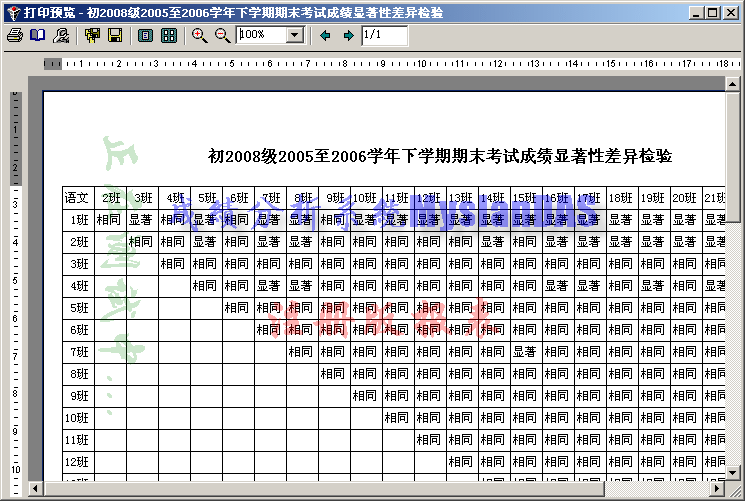
Task: Click the find/search toolbar icon
Action: point(61,35)
